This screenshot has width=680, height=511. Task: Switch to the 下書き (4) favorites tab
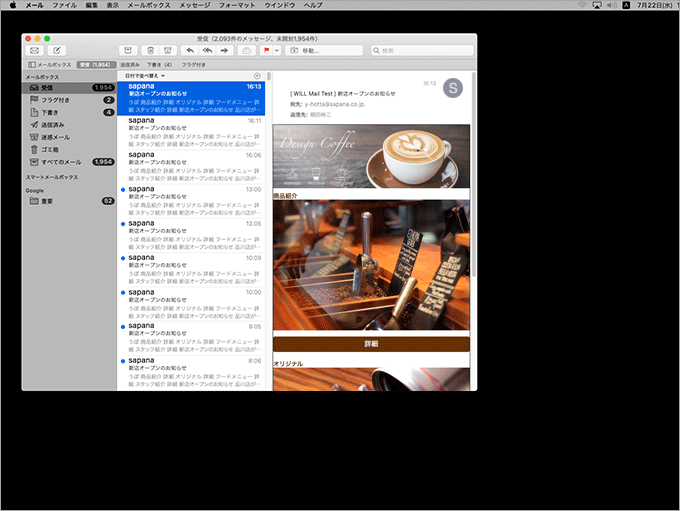tap(160, 64)
